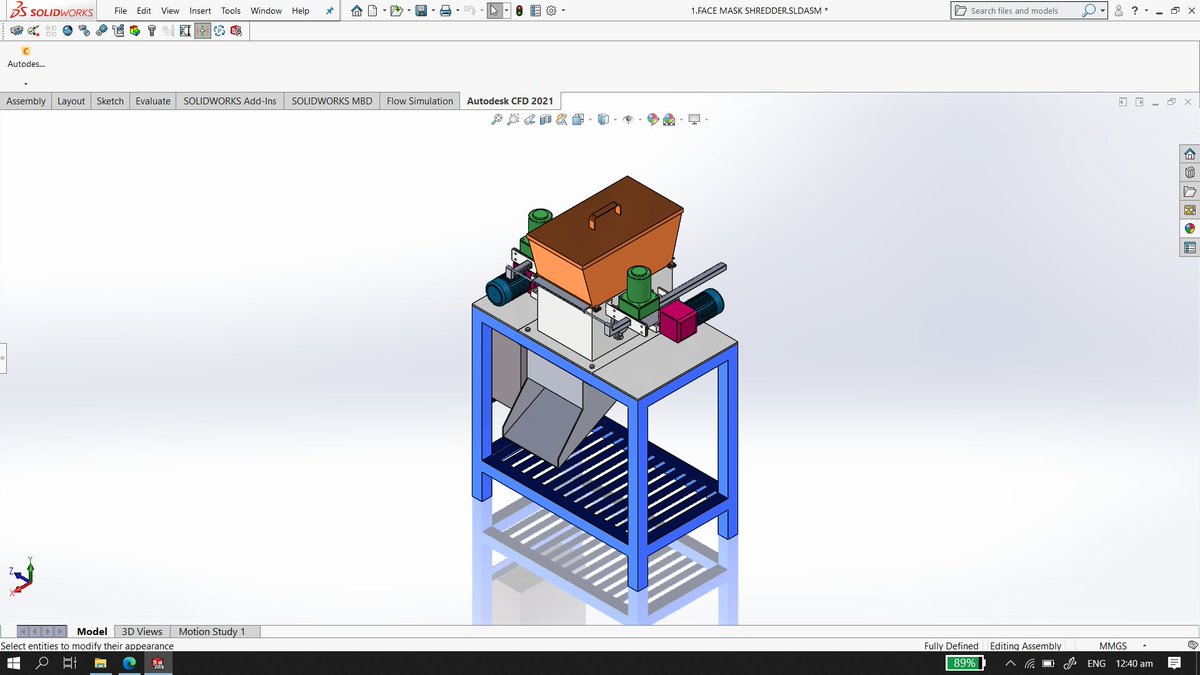Print the document with the printer icon
The width and height of the screenshot is (1200, 675).
[x=446, y=11]
